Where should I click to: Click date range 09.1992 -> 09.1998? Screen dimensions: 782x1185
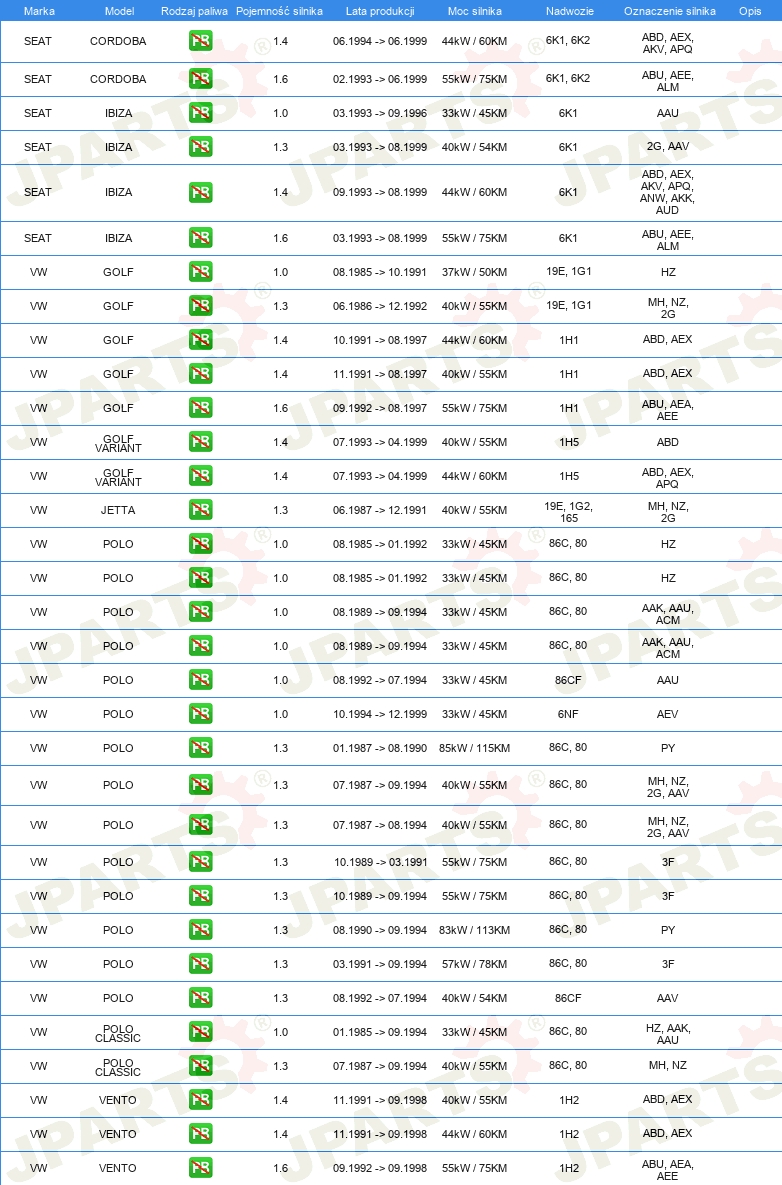point(380,1168)
